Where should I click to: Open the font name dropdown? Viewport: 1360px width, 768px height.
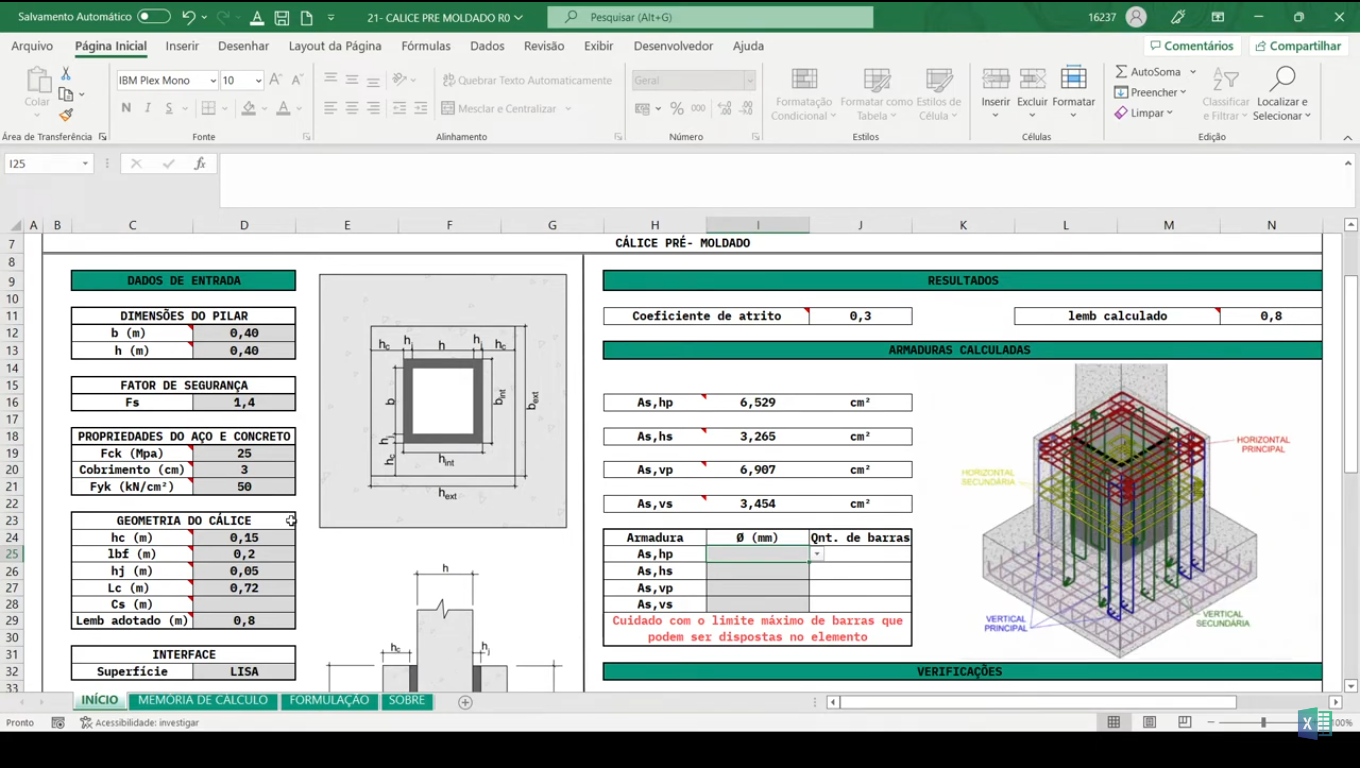click(x=212, y=81)
